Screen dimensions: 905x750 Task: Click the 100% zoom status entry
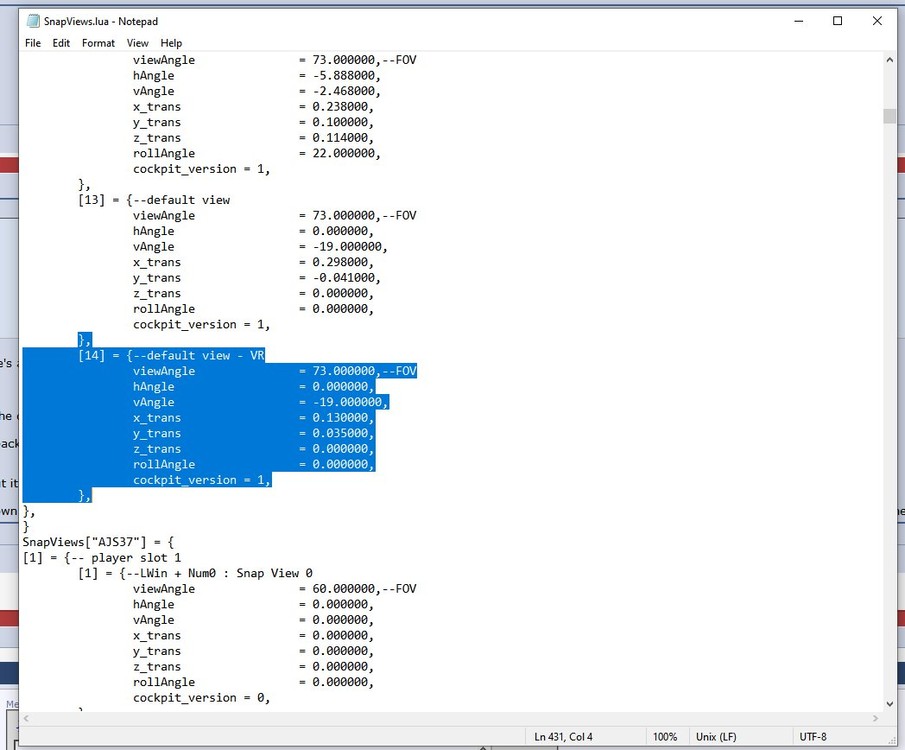click(665, 737)
